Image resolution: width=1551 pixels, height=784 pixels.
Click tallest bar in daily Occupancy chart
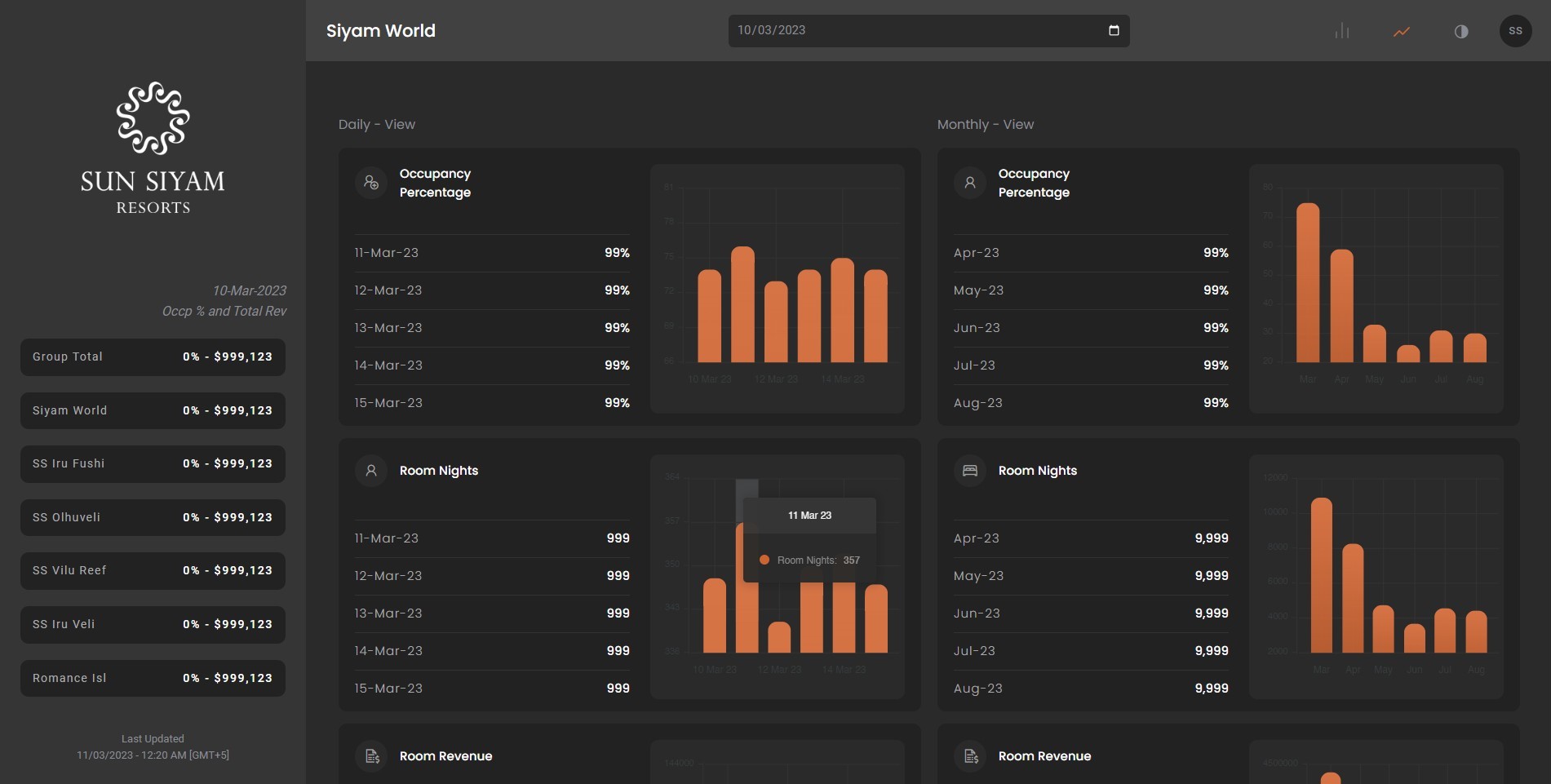coord(742,304)
